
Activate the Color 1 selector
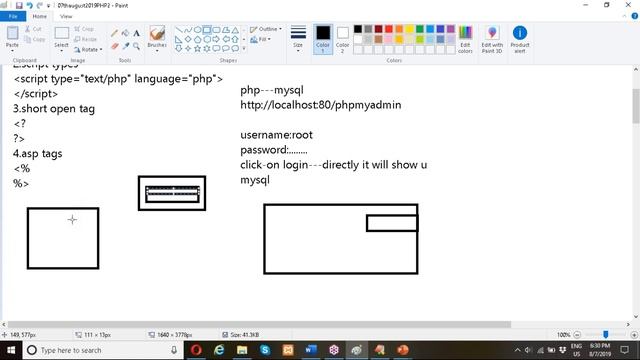[323, 39]
